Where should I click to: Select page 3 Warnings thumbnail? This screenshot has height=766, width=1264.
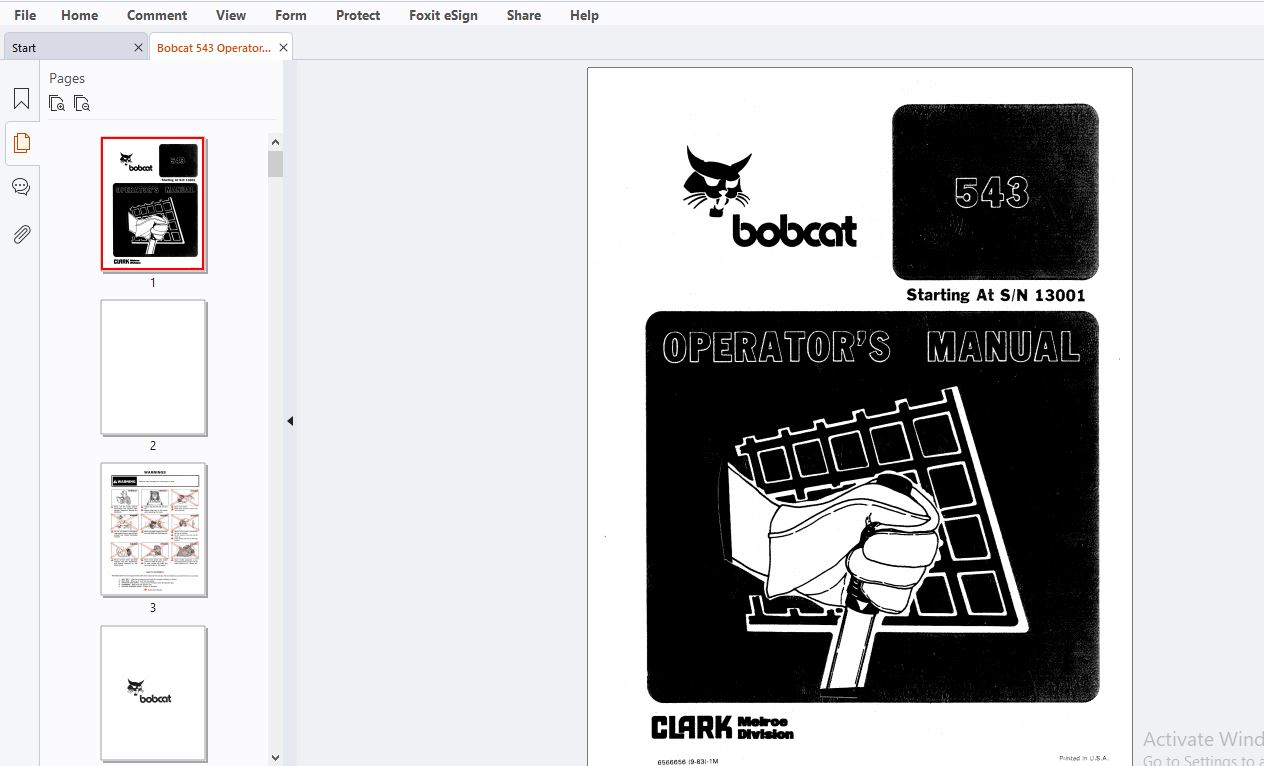point(153,529)
